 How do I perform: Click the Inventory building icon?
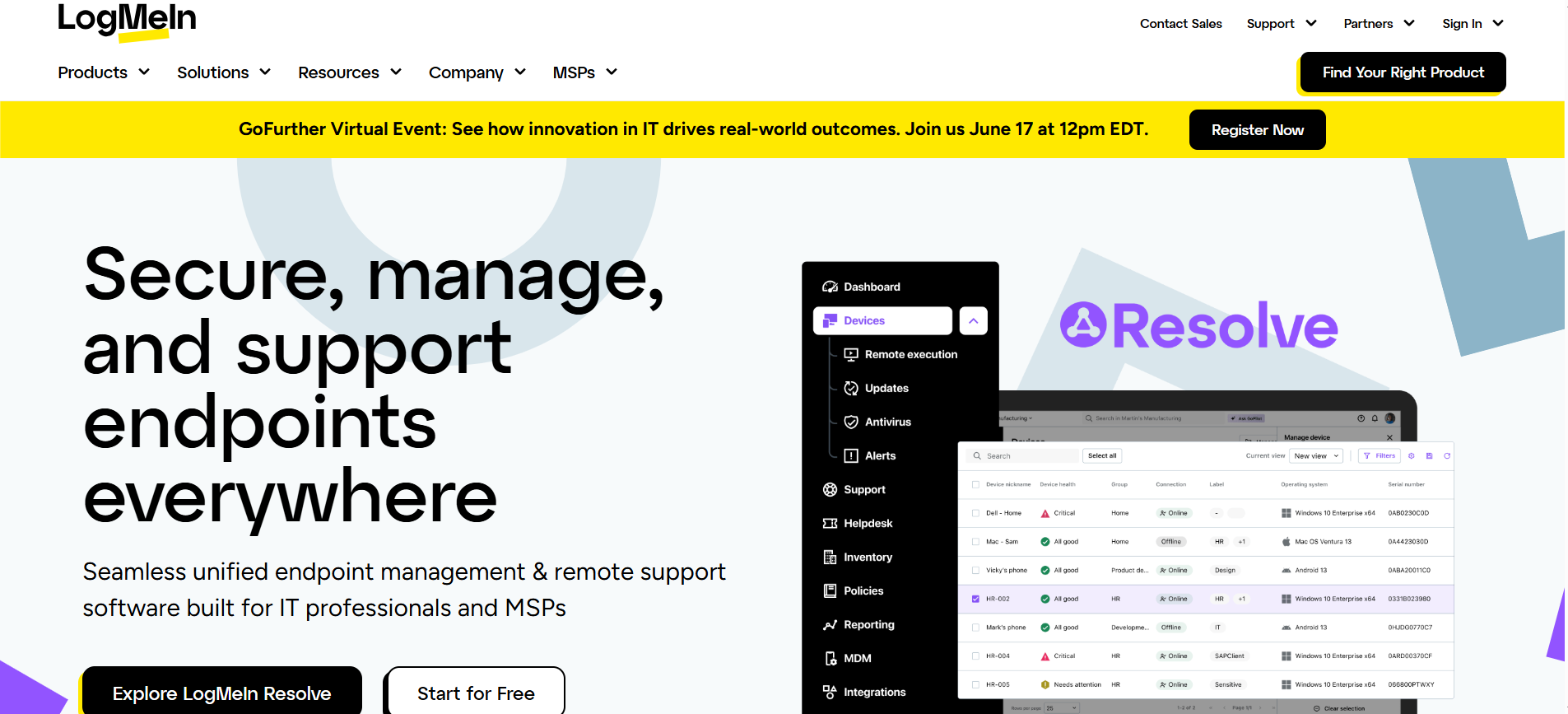tap(830, 557)
